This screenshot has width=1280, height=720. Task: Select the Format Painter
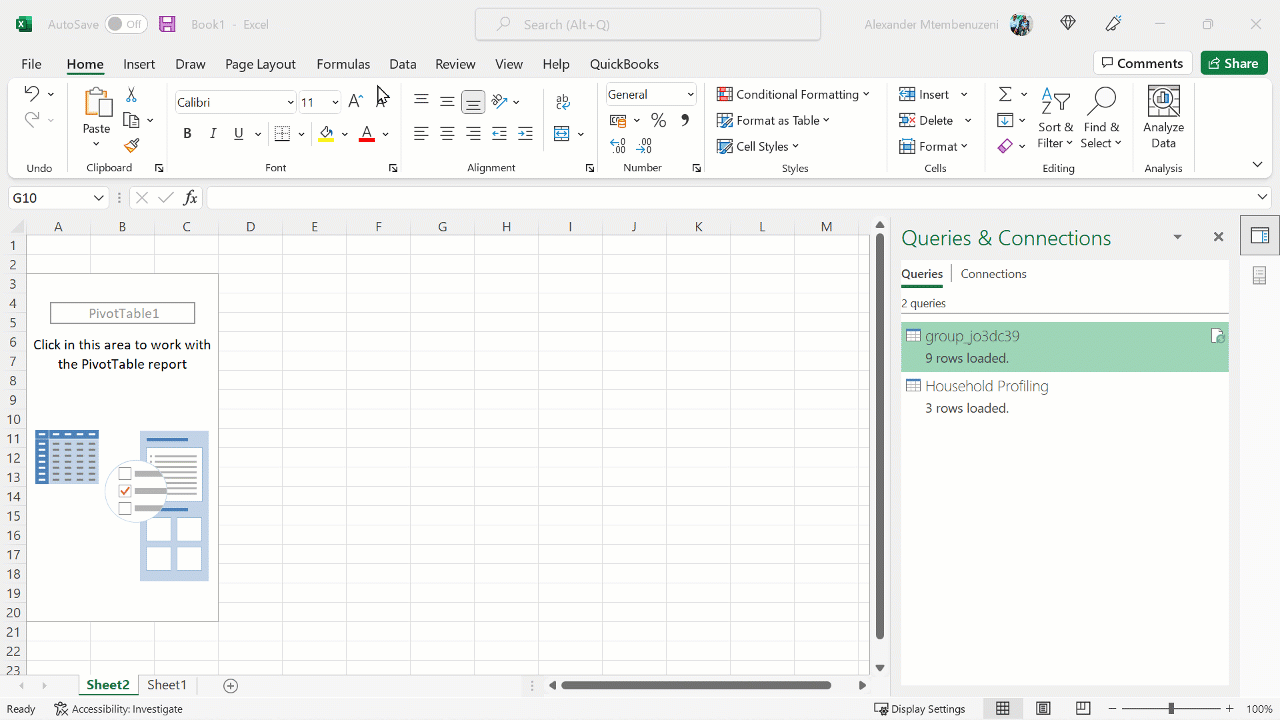pyautogui.click(x=131, y=146)
